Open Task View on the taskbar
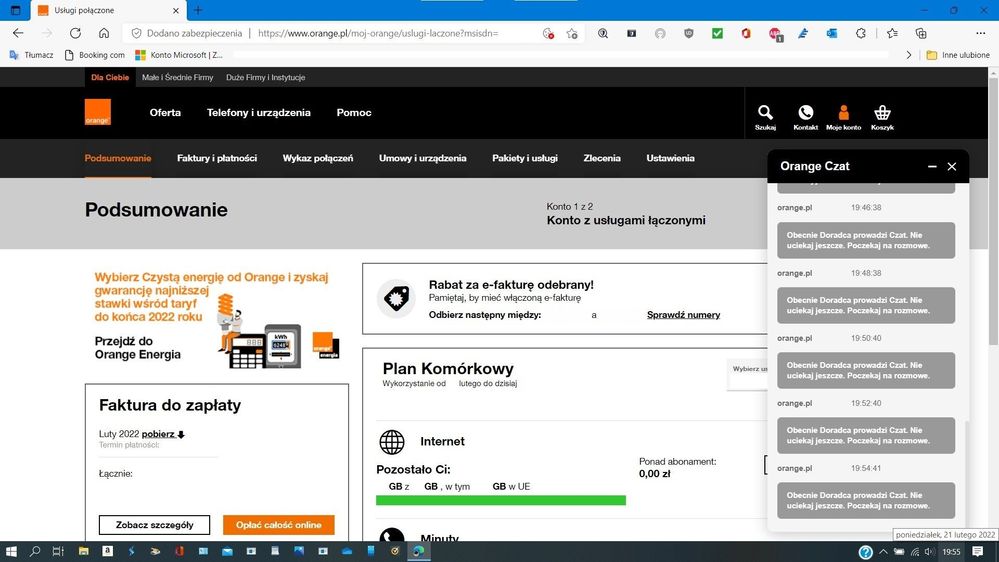 pos(58,551)
